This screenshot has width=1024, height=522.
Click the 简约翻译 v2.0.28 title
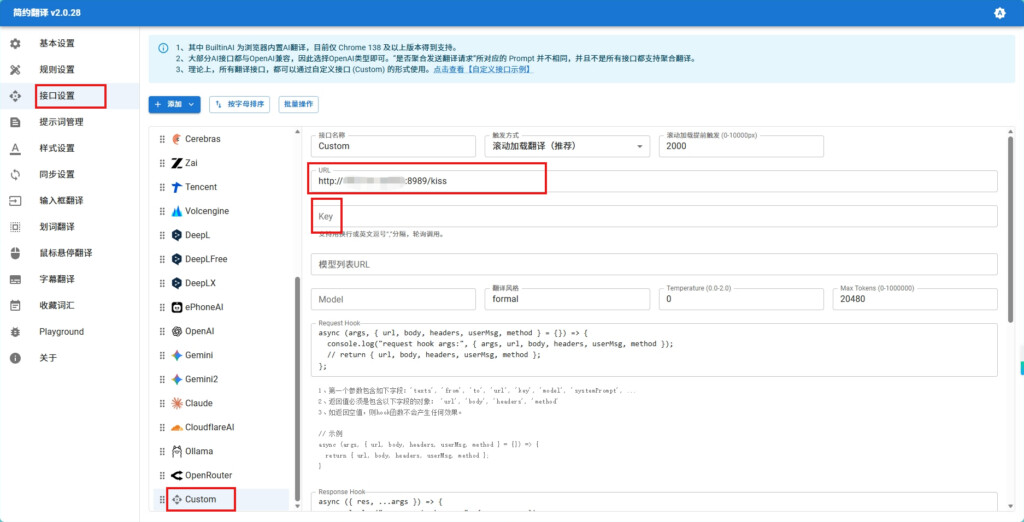46,13
